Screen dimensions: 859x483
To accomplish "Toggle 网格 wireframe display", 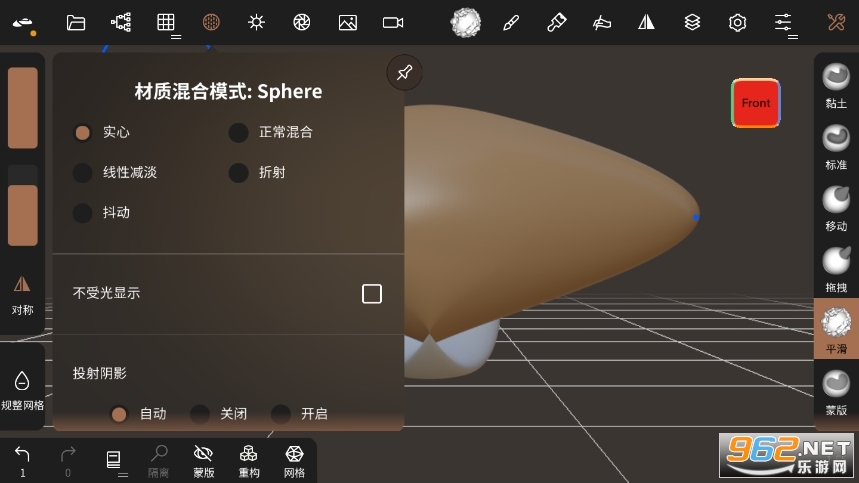I will [294, 461].
